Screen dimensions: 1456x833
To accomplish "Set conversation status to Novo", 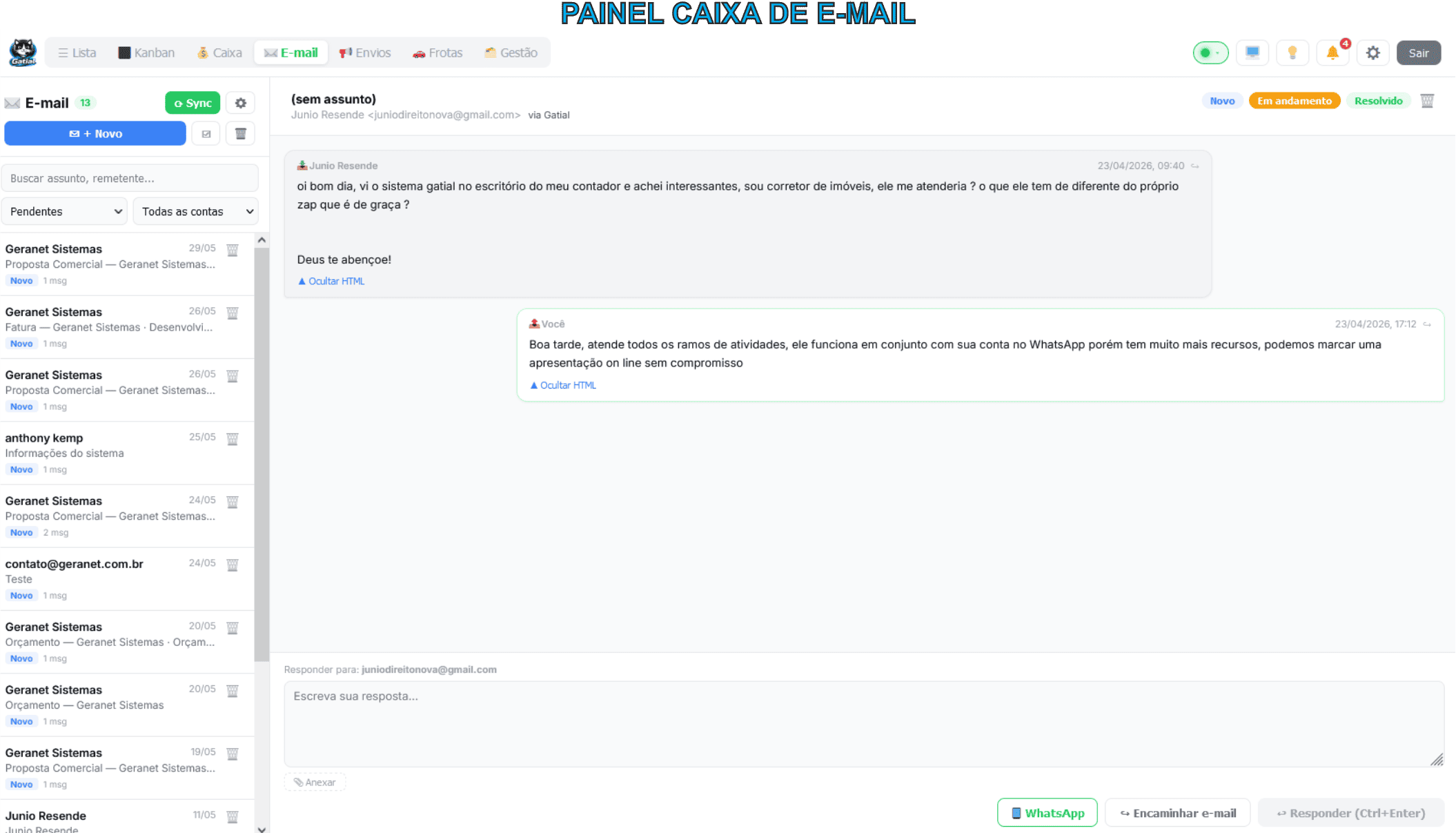I will (x=1222, y=101).
